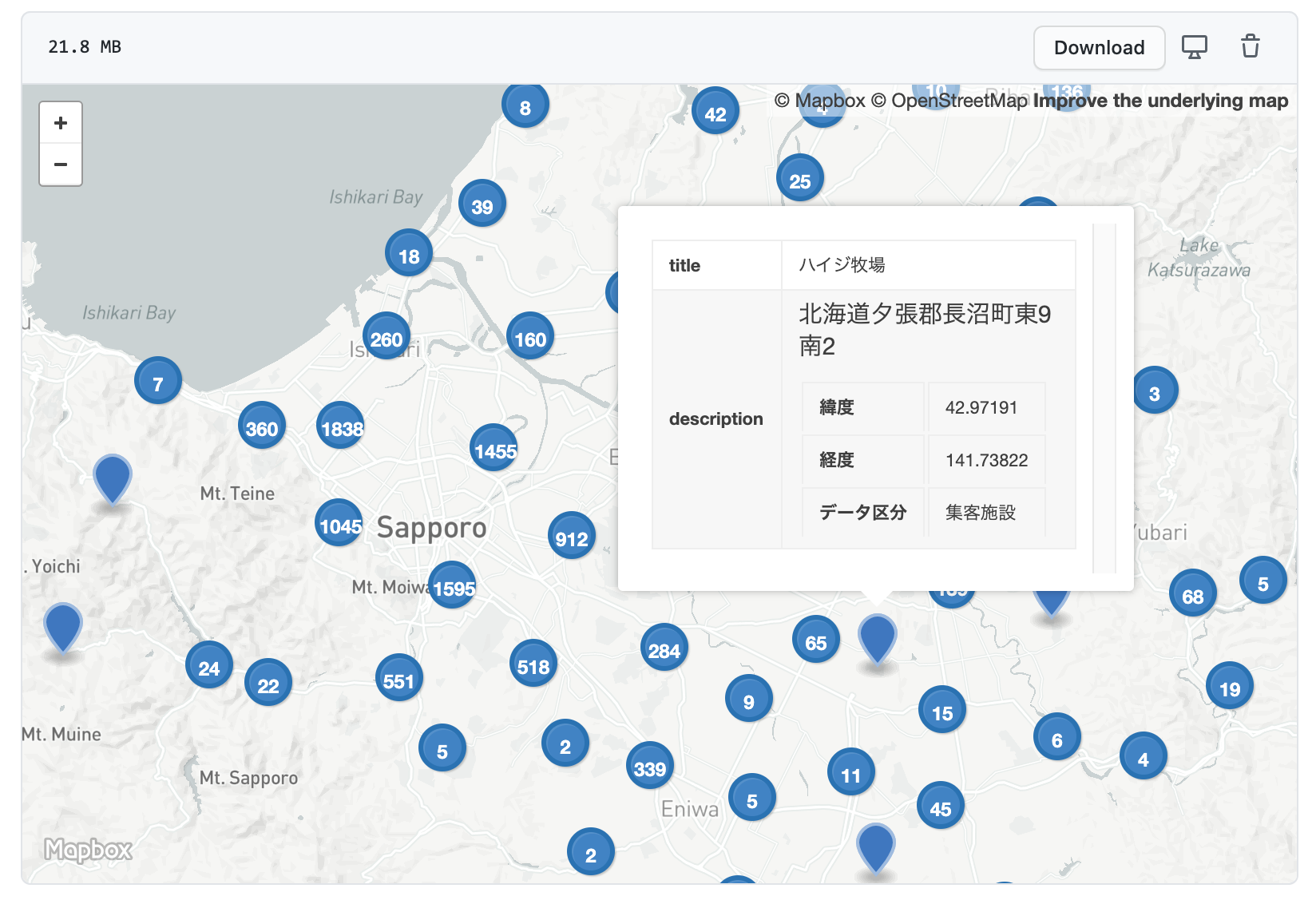Click the 集客施設 value cell
This screenshot has height=904, width=1316.
click(x=985, y=513)
